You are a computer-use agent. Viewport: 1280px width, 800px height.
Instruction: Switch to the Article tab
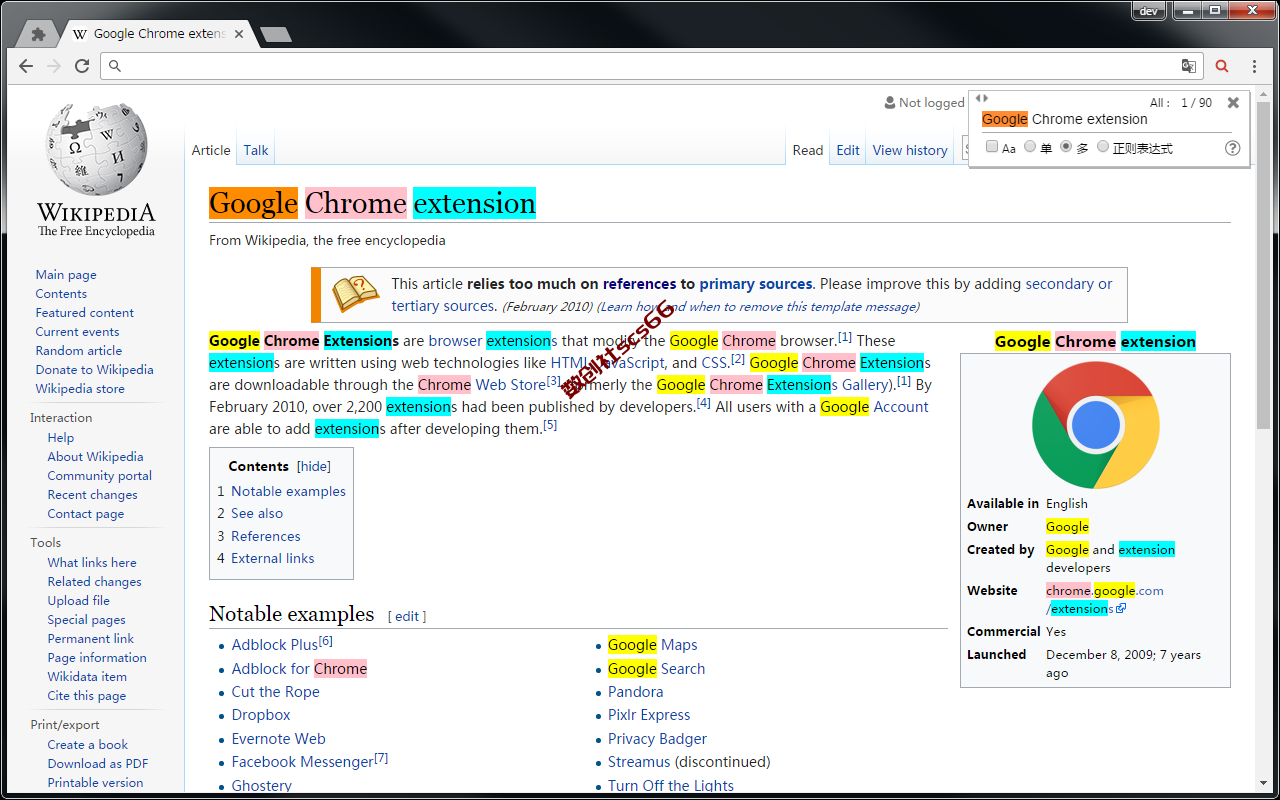click(x=211, y=150)
